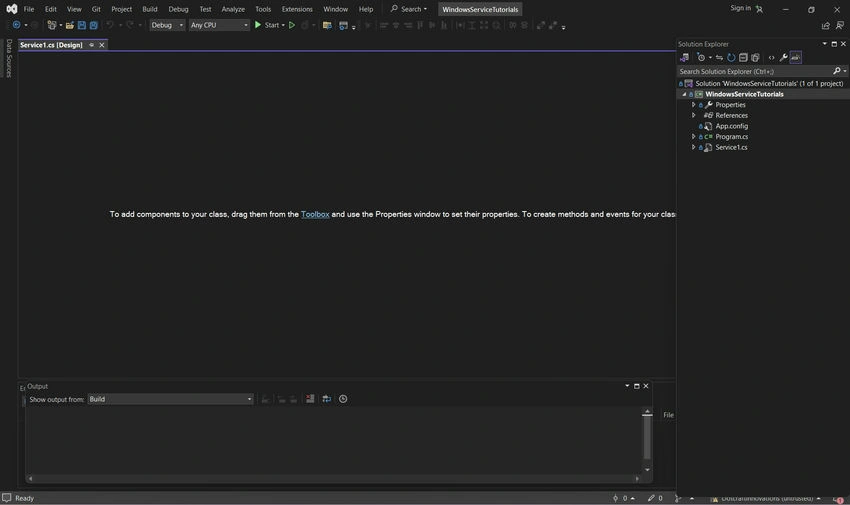This screenshot has width=850, height=505.
Task: Expand the Service1.cs tree node
Action: click(x=693, y=147)
